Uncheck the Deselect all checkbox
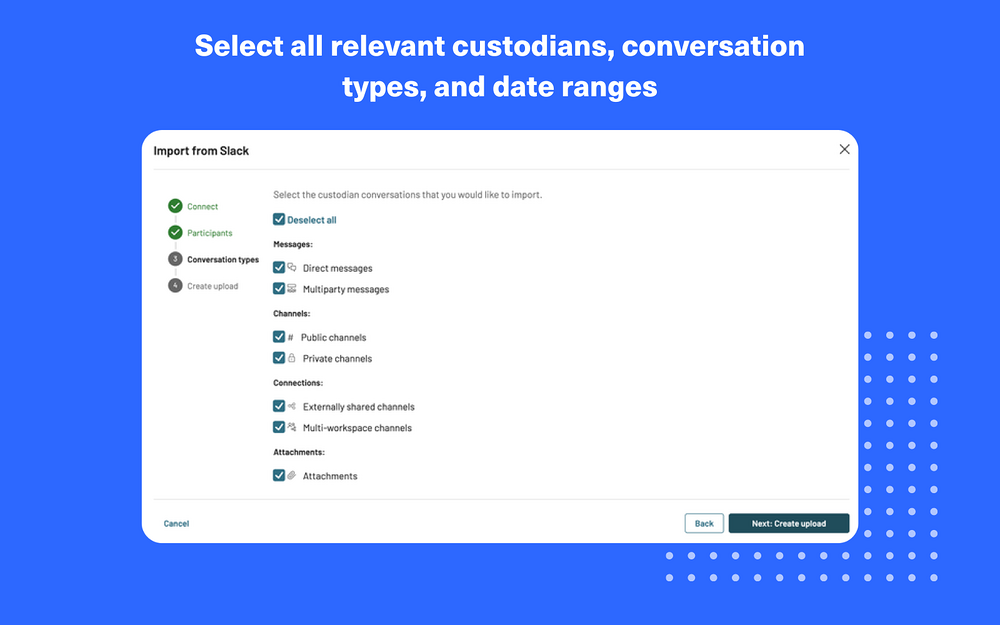 279,219
